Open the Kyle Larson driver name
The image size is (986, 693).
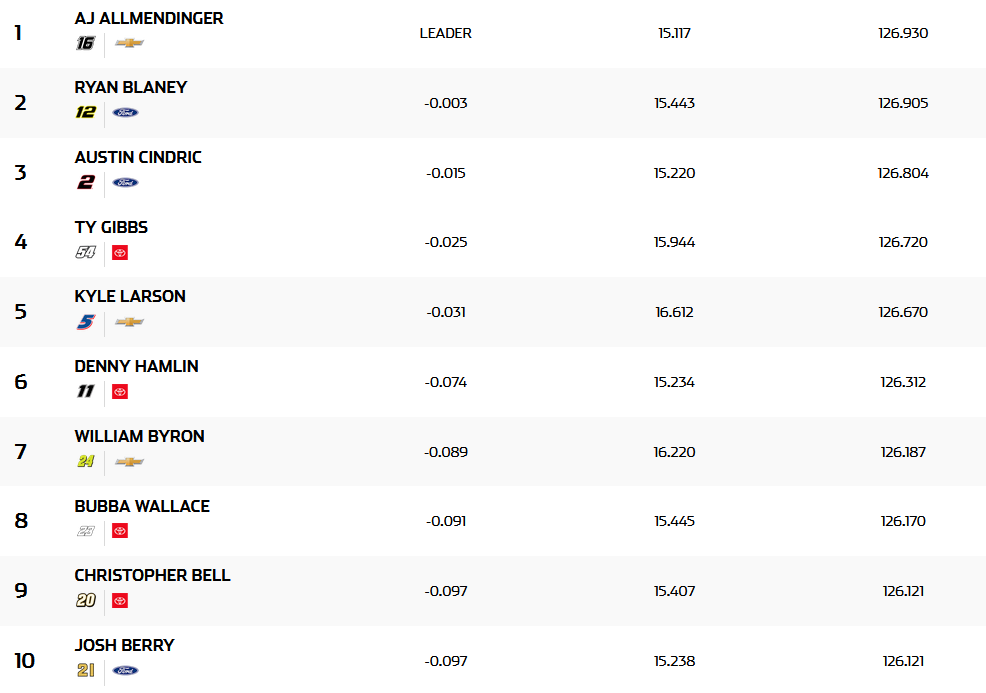130,297
